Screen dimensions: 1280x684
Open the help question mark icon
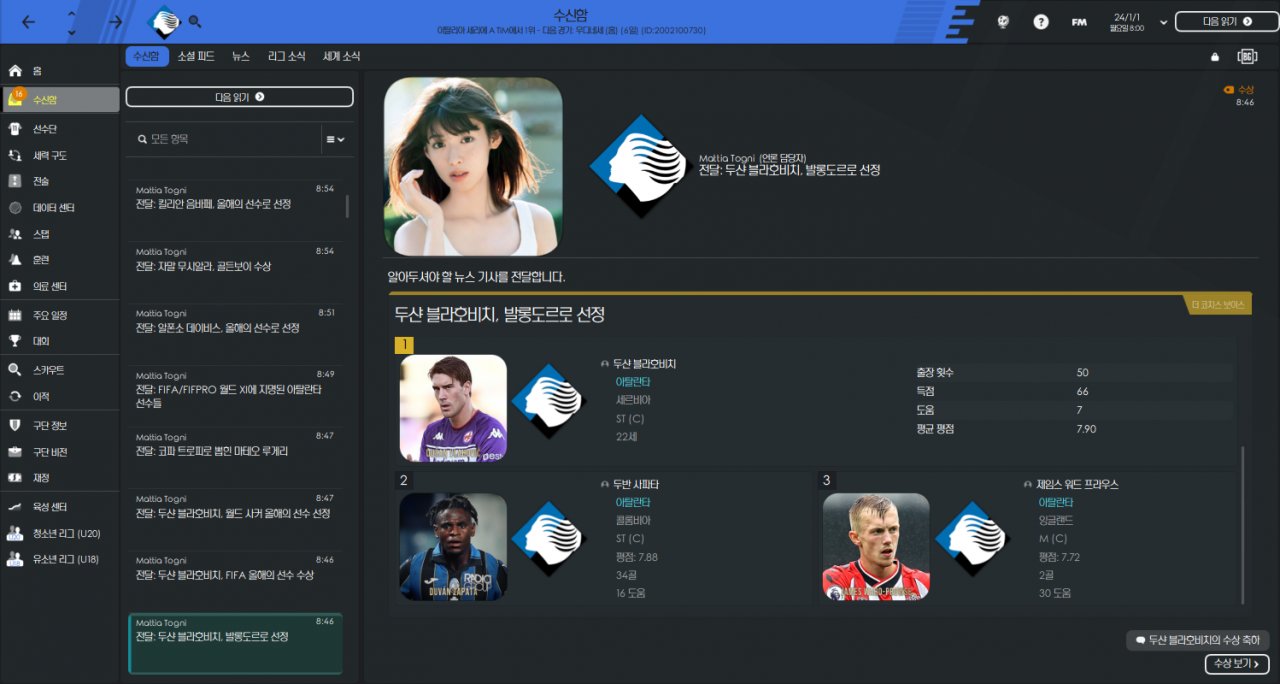(1041, 21)
